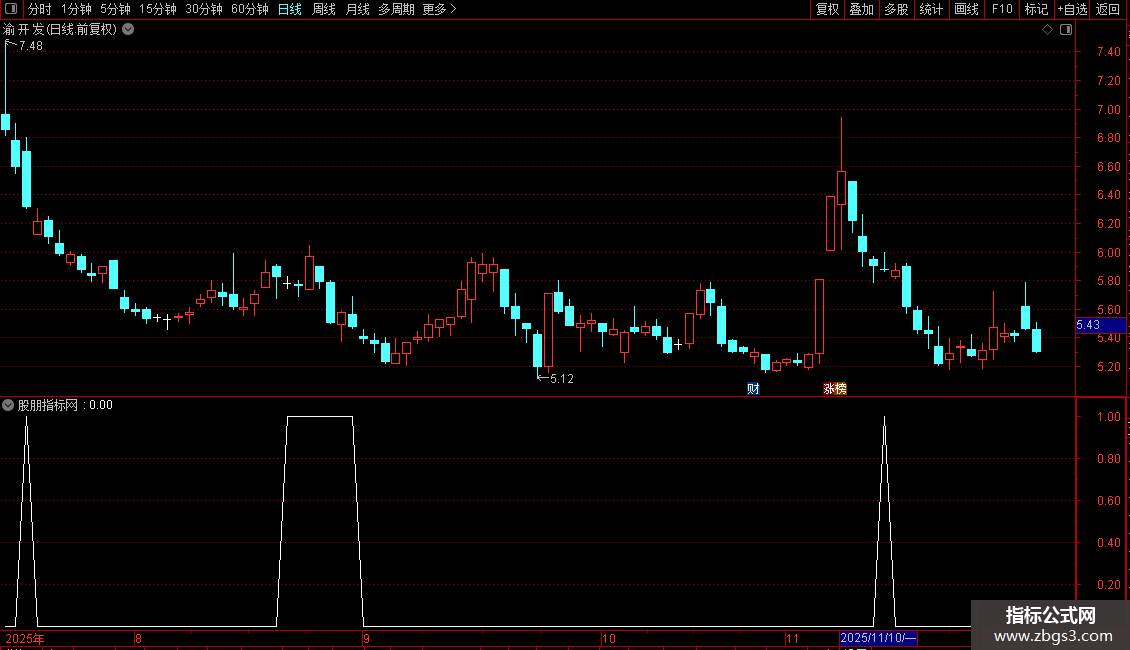The image size is (1130, 650).
Task: Click the 涨榜 marker under chart
Action: coord(835,389)
